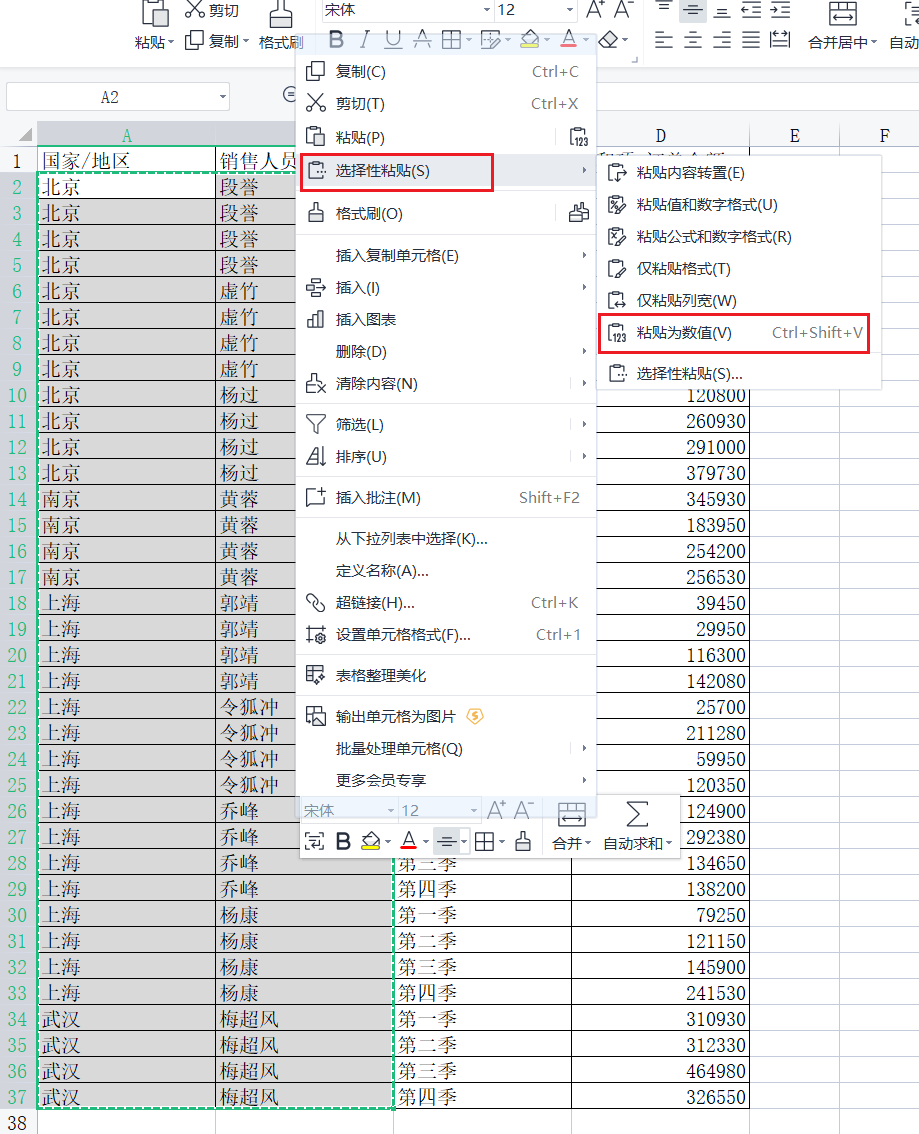The width and height of the screenshot is (919, 1134).
Task: Click the scissors 剪切 icon in ribbon
Action: click(195, 10)
